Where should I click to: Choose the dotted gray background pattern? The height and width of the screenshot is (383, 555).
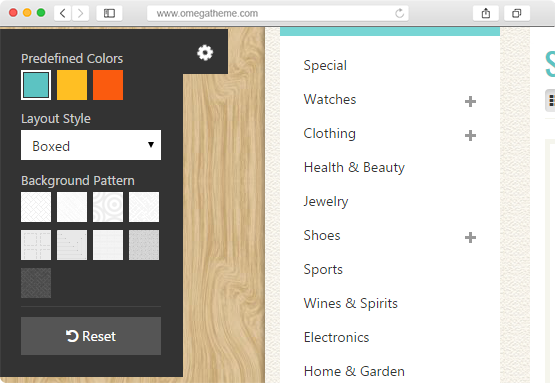coord(144,245)
